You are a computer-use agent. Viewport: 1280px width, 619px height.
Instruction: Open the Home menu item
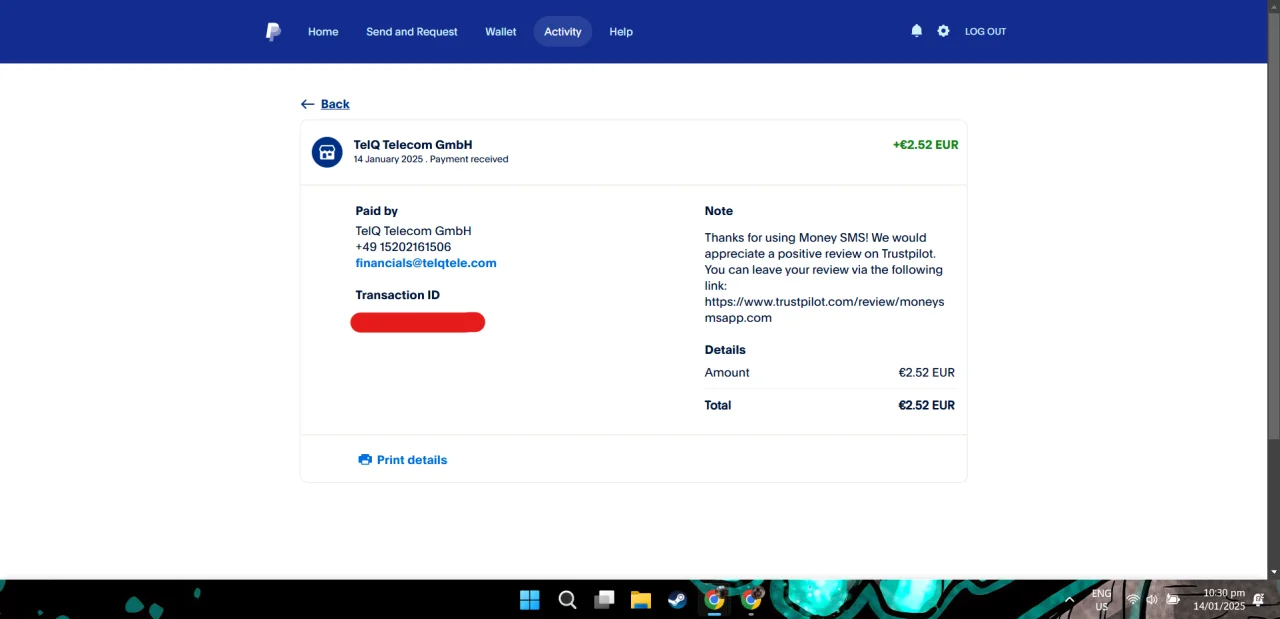click(323, 32)
